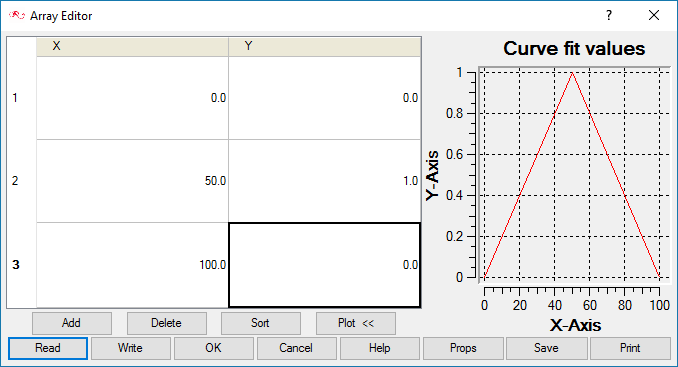
Task: Click the Array Editor app icon
Action: 17,16
